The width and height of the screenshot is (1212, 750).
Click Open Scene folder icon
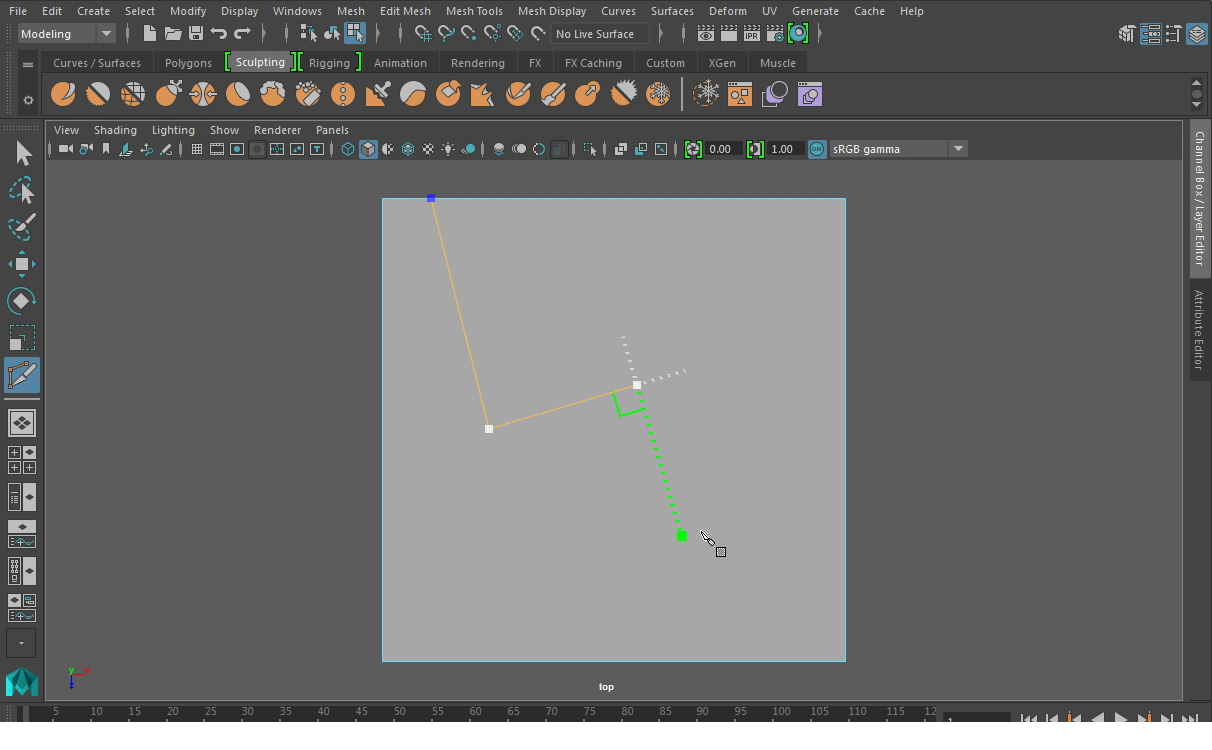172,34
